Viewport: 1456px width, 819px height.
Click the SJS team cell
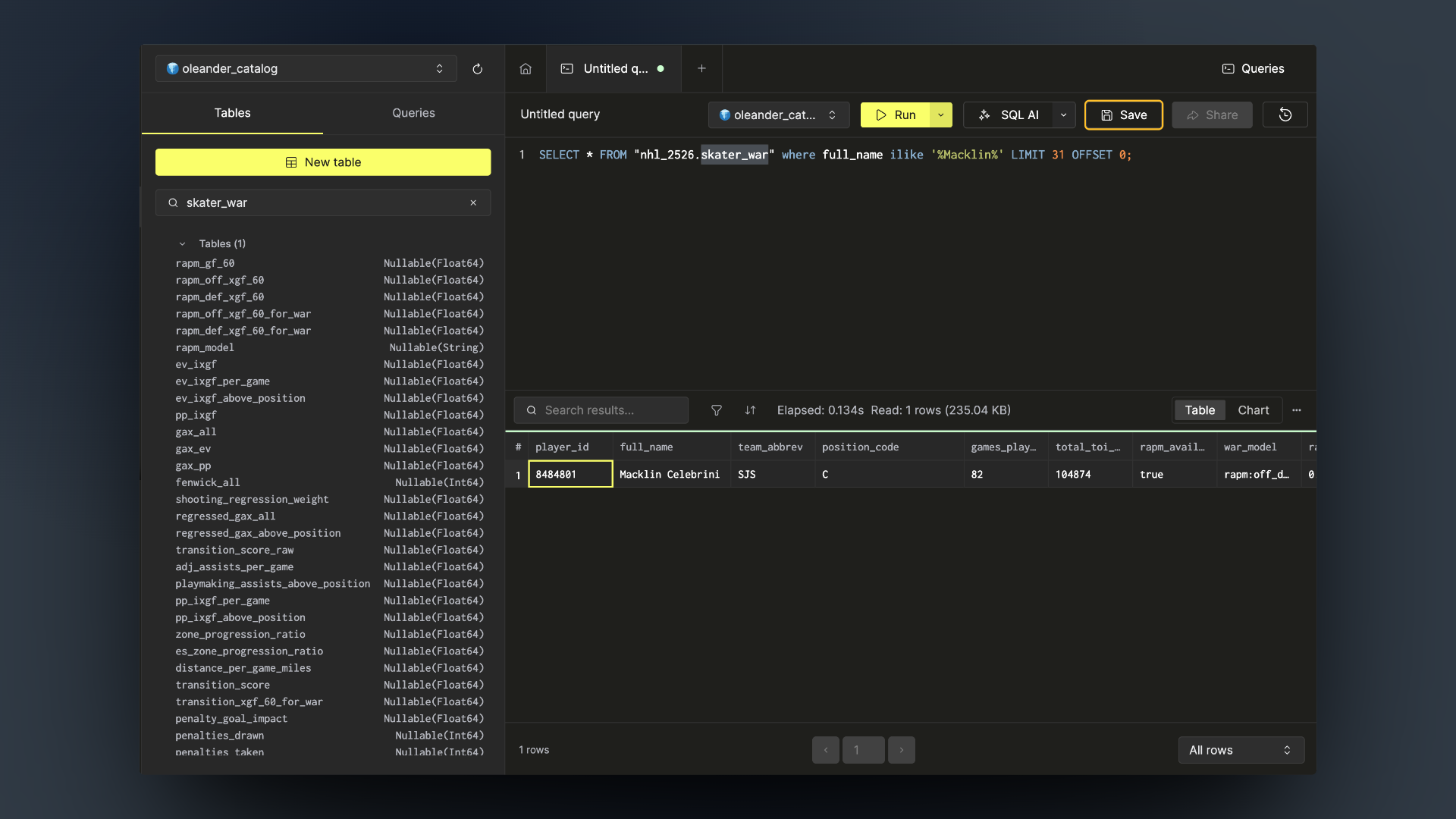pos(773,474)
